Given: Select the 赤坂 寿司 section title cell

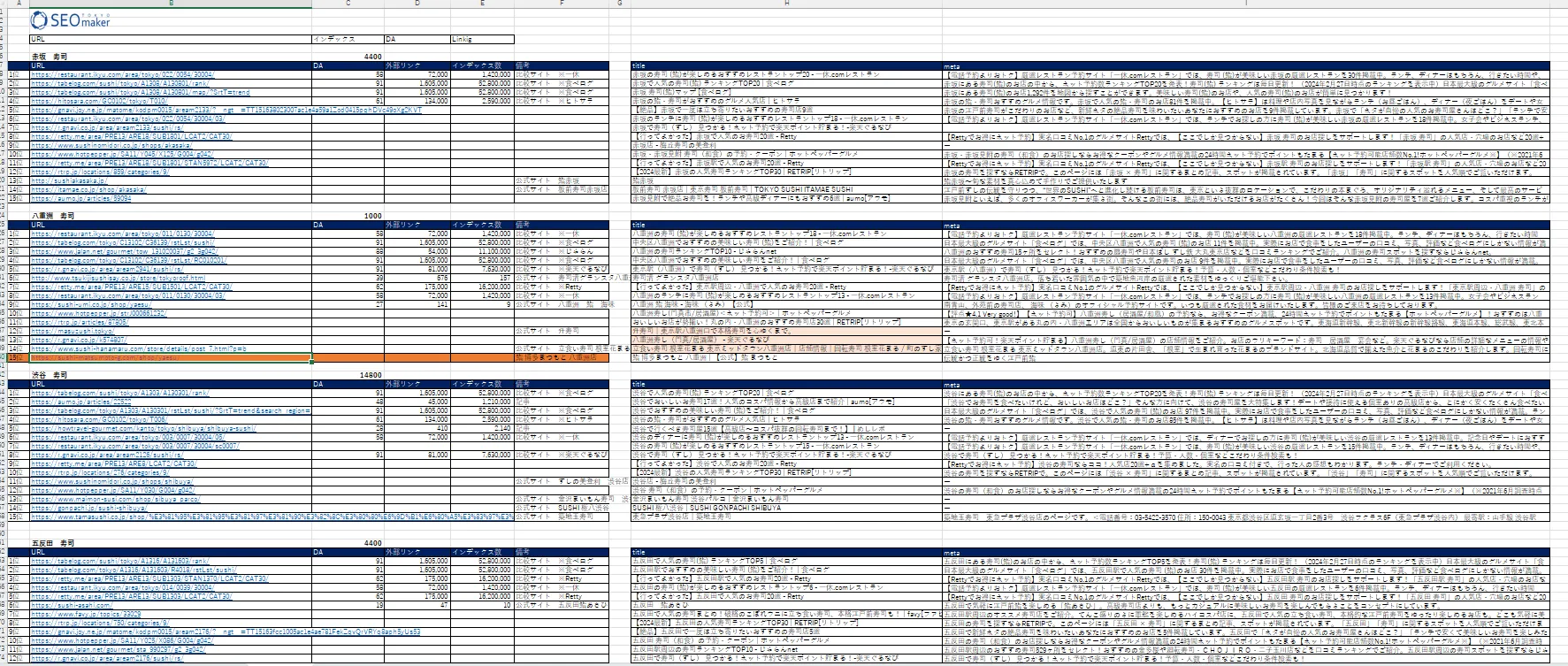Looking at the screenshot, I should (x=171, y=57).
